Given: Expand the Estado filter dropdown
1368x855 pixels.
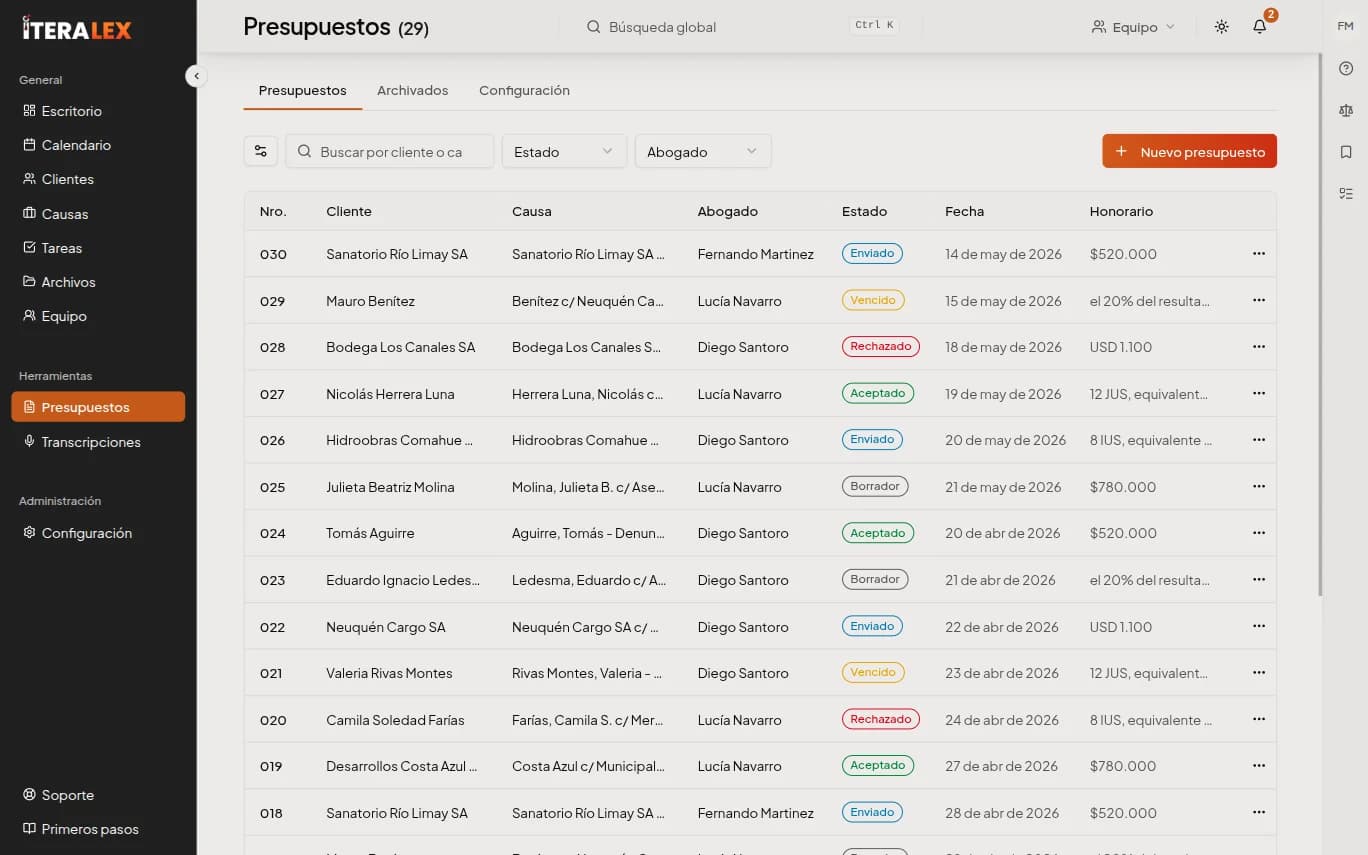Looking at the screenshot, I should click(x=564, y=151).
